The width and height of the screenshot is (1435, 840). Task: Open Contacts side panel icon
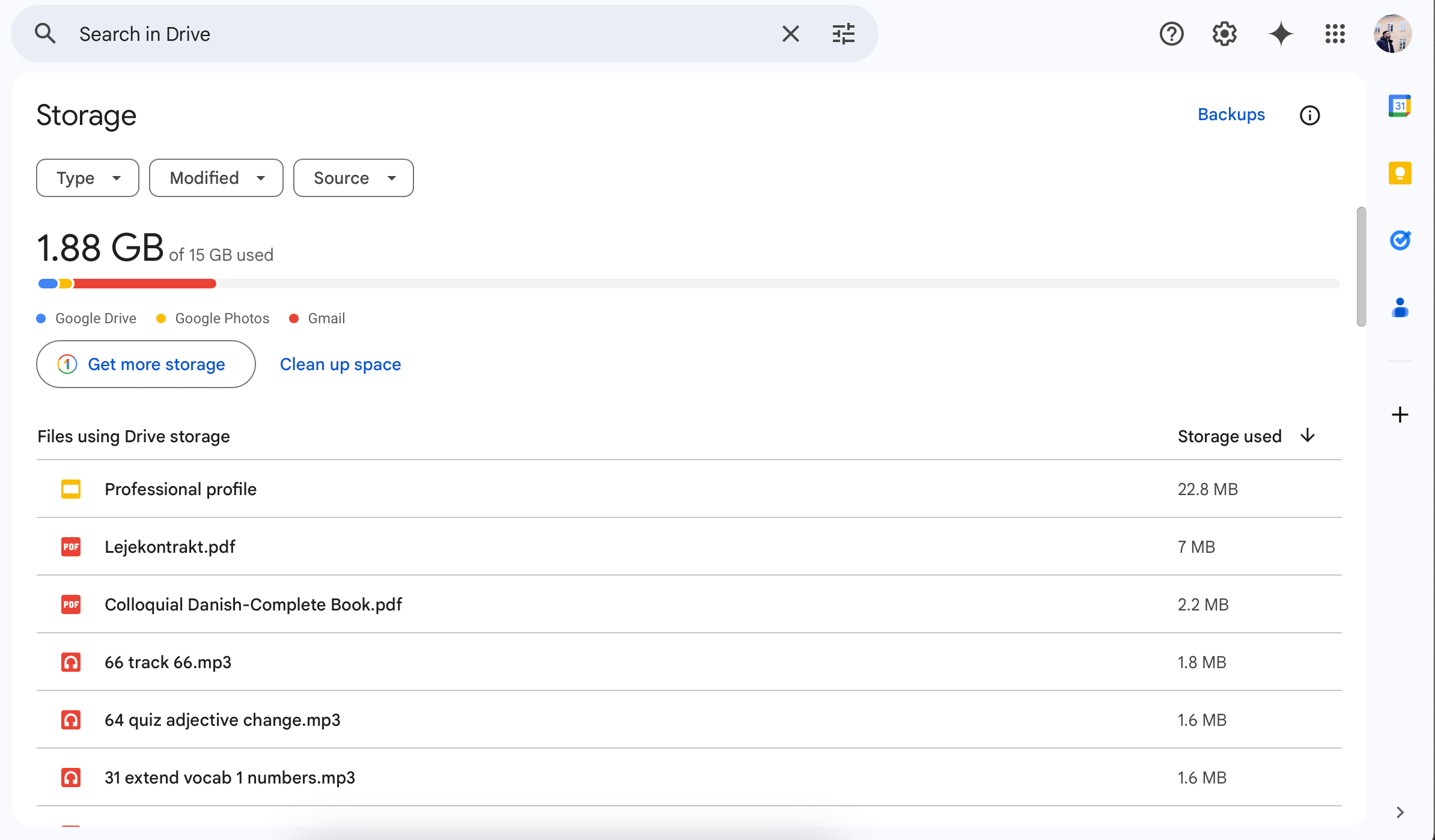click(1400, 308)
